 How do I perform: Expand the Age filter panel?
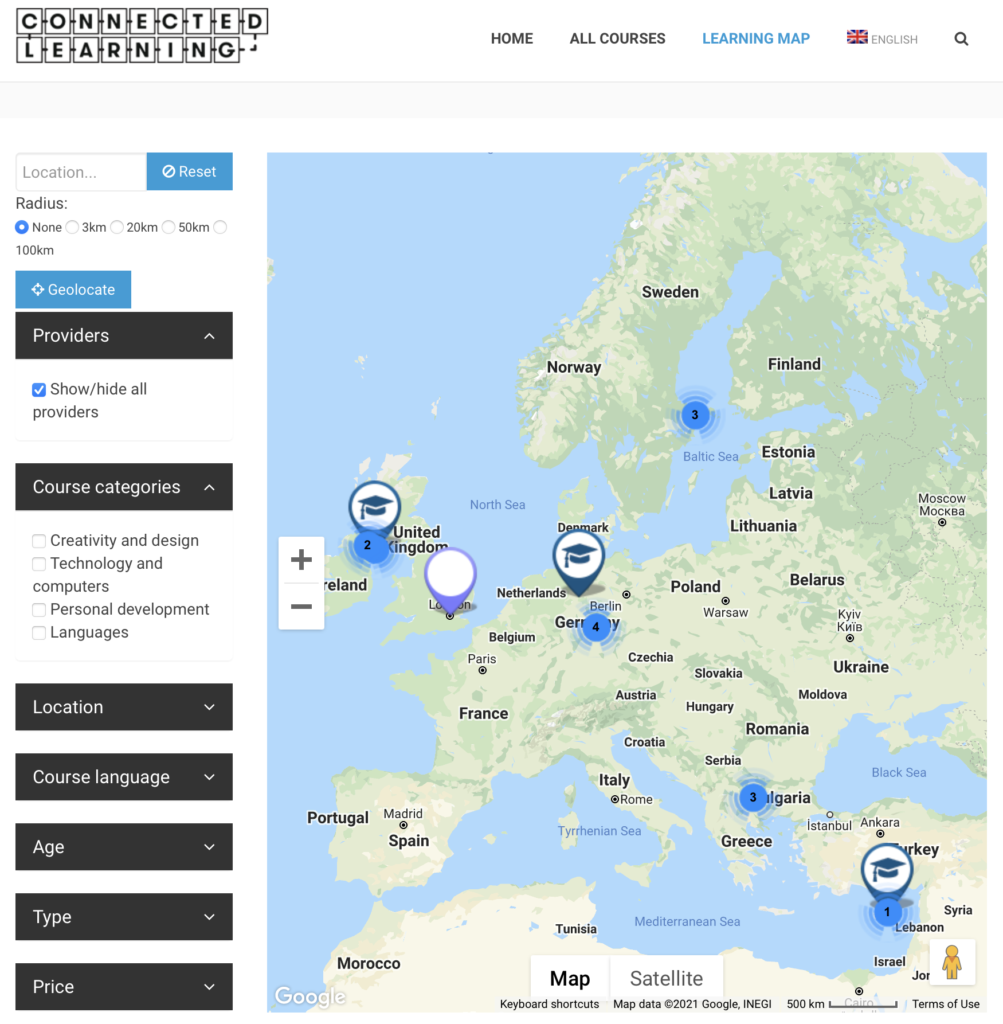pyautogui.click(x=124, y=847)
